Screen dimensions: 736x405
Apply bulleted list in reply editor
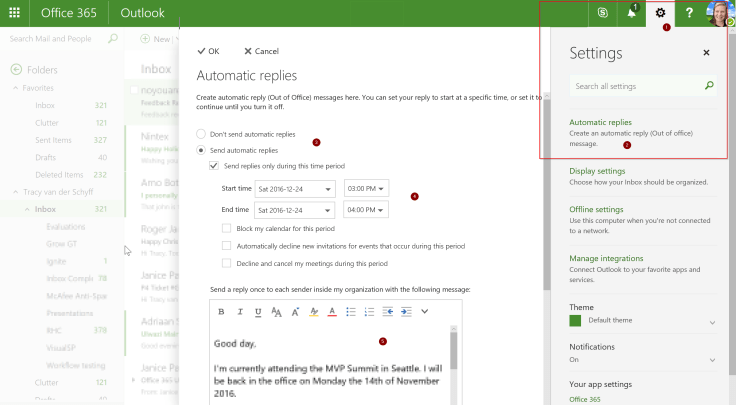point(351,312)
